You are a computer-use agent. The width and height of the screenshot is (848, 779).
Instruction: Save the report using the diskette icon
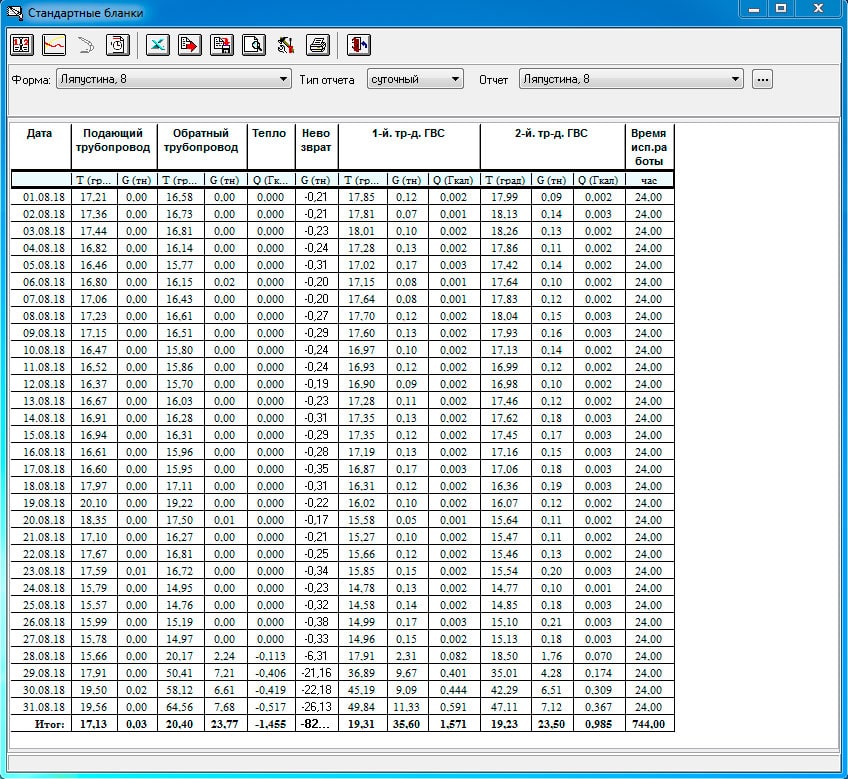[x=222, y=44]
